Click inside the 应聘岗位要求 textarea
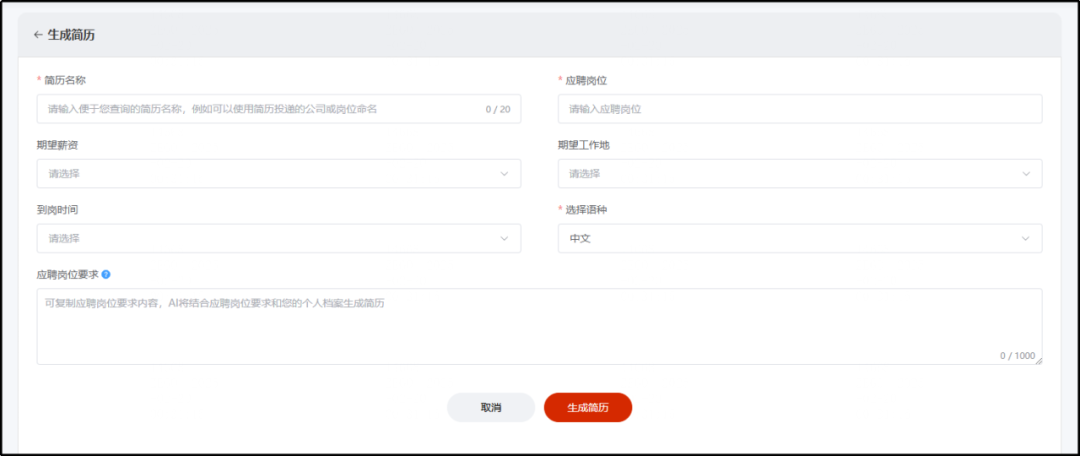This screenshot has width=1080, height=456. (539, 327)
